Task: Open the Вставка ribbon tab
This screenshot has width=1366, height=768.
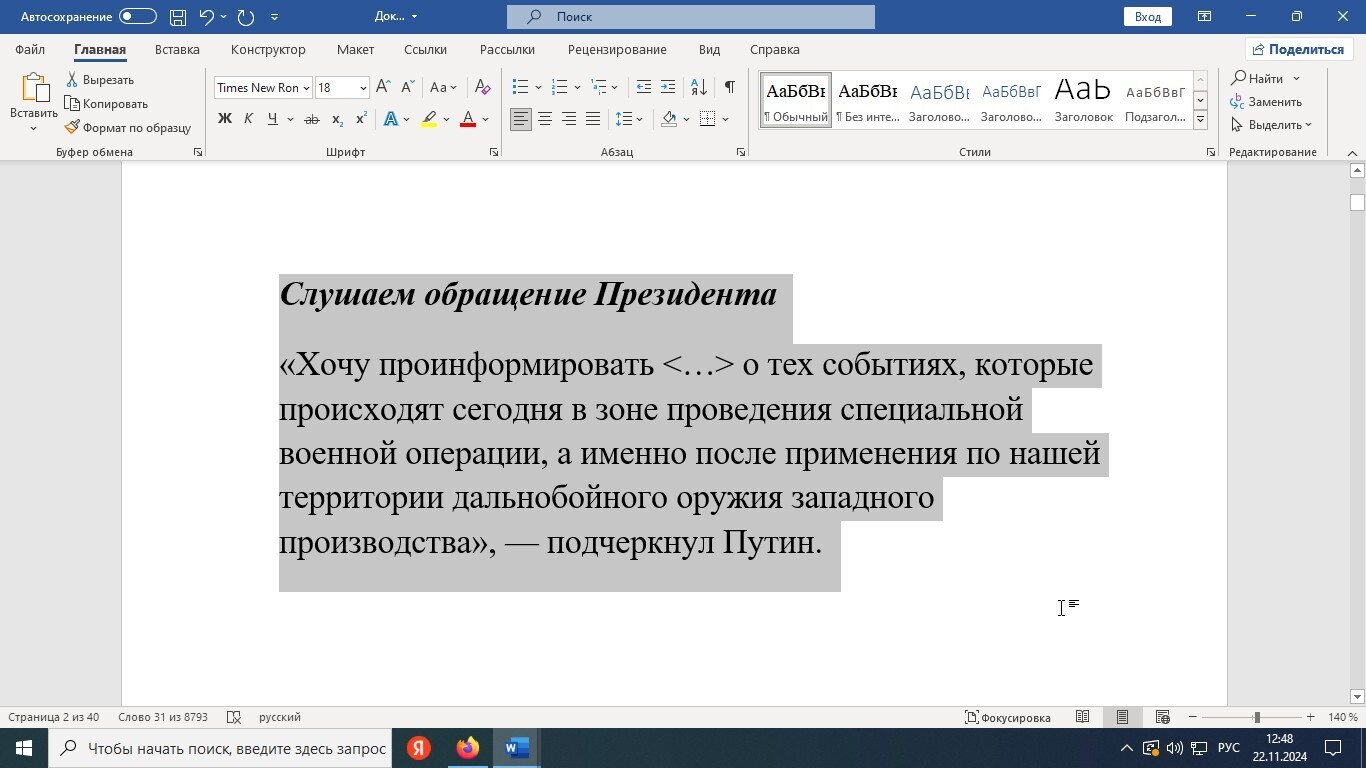Action: [x=177, y=49]
